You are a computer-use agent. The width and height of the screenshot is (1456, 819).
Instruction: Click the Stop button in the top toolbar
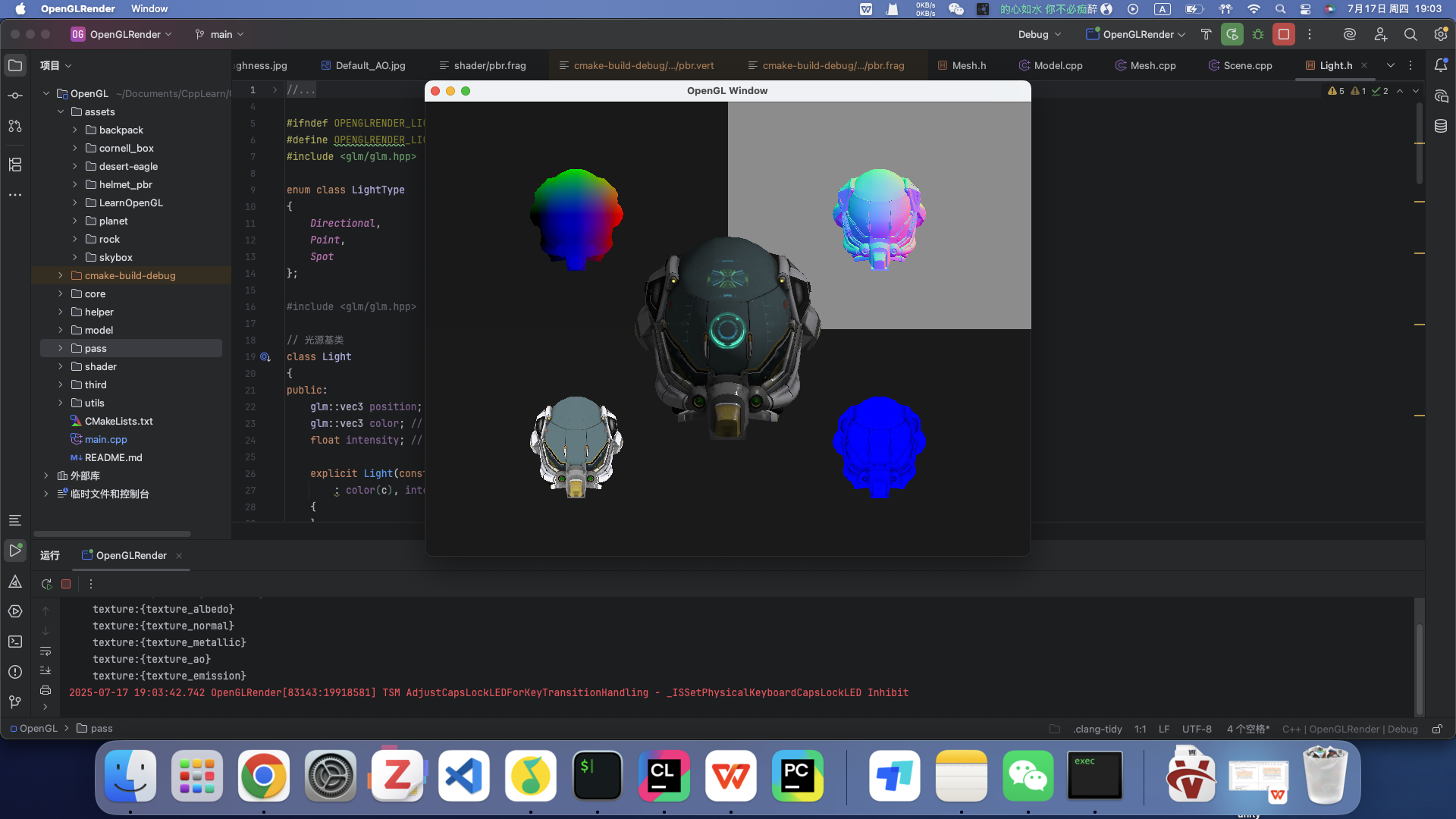[x=1283, y=34]
